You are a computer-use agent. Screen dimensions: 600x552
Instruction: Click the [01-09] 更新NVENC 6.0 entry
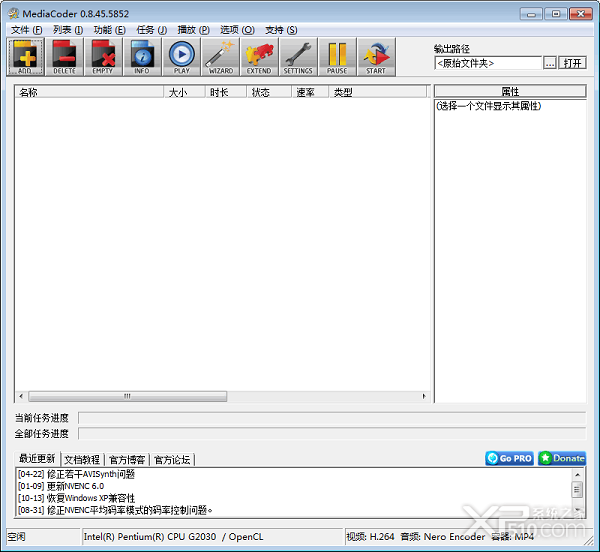(61, 486)
